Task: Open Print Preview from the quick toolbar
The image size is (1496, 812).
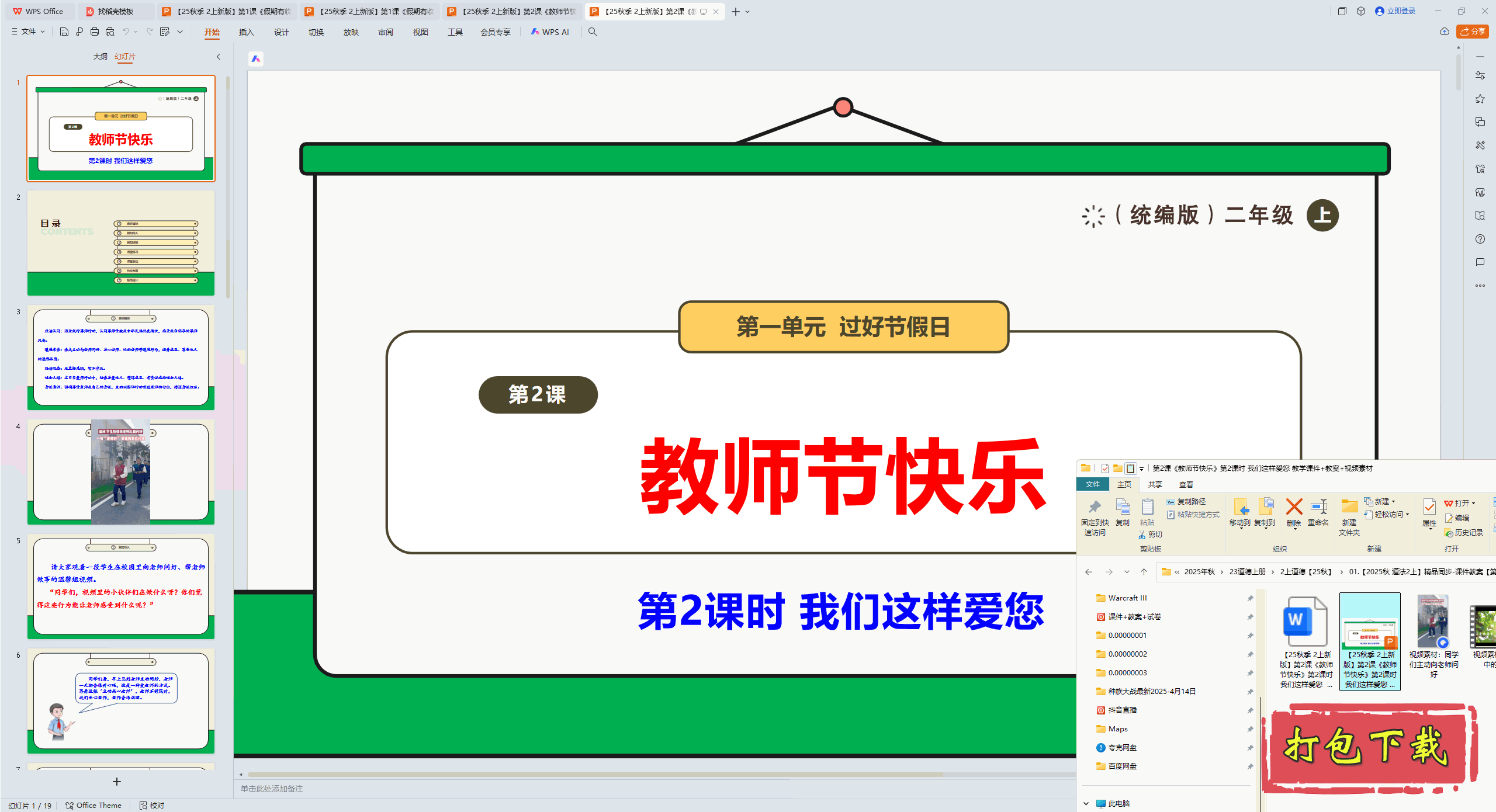Action: [110, 32]
